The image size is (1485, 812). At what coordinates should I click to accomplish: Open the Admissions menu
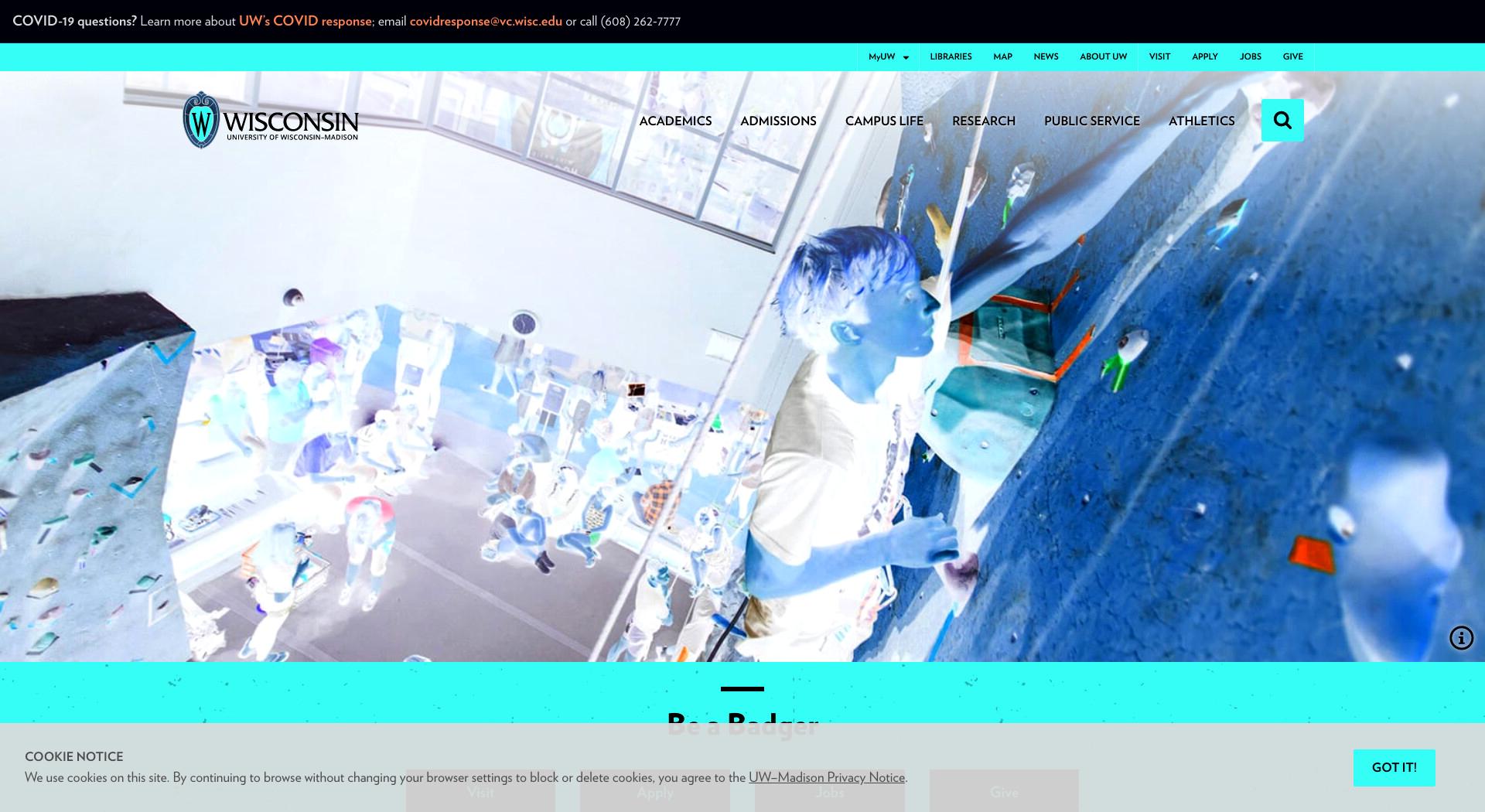pyautogui.click(x=778, y=121)
